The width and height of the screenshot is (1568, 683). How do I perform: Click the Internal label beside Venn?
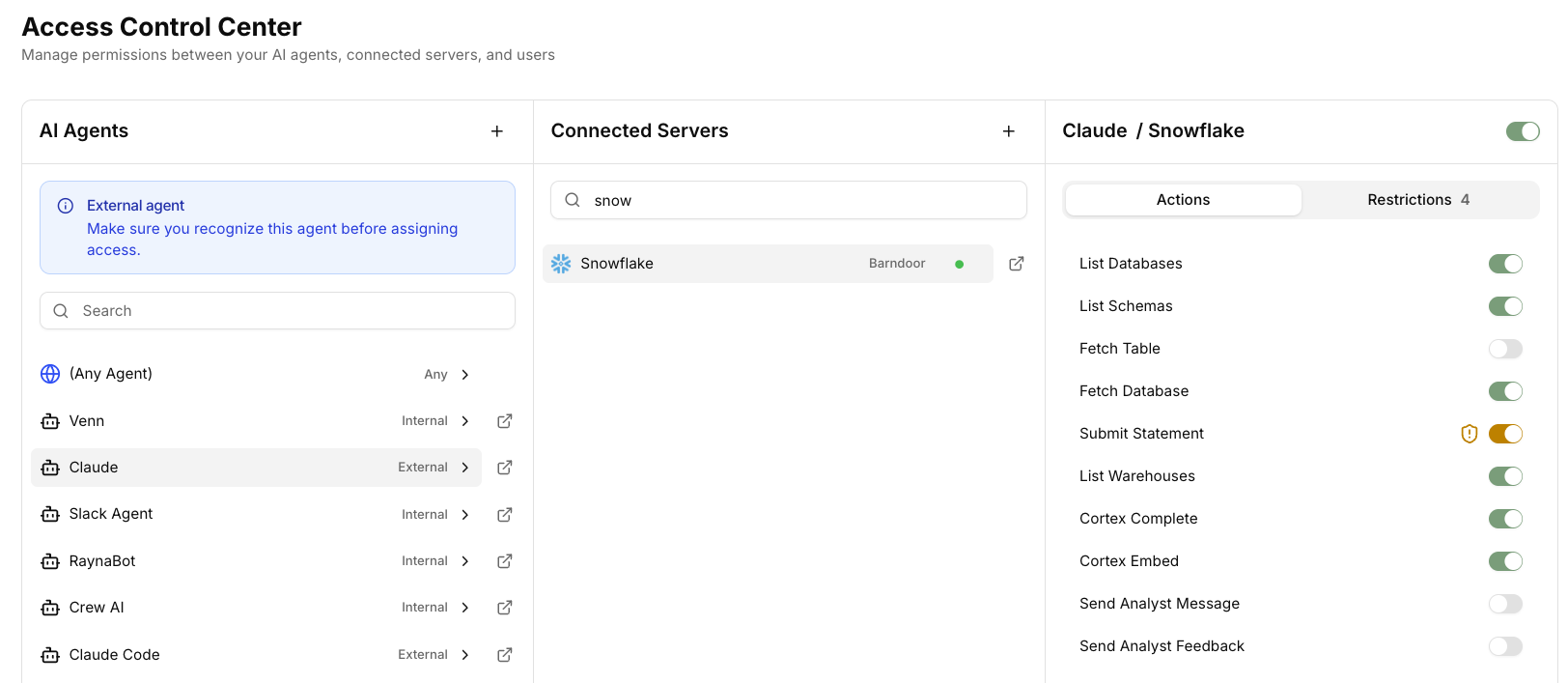(425, 421)
